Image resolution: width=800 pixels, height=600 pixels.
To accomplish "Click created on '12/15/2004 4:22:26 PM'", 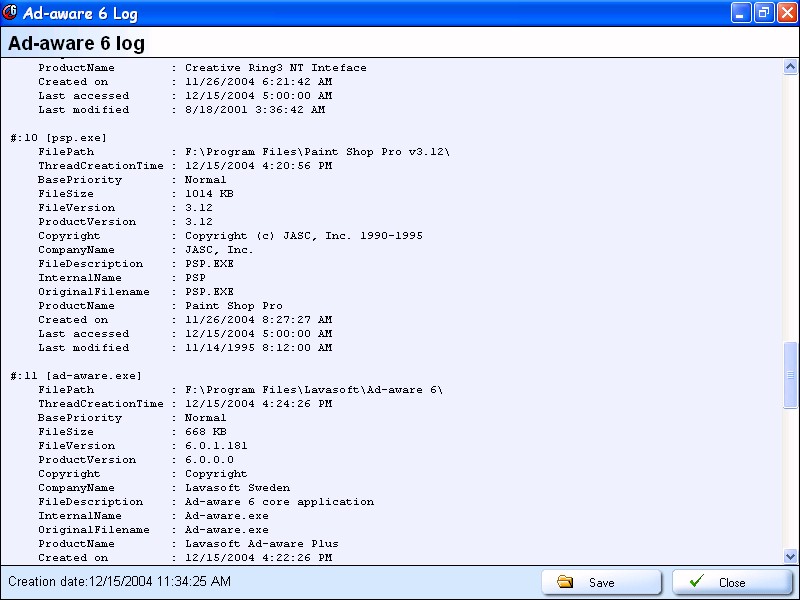I will 258,558.
